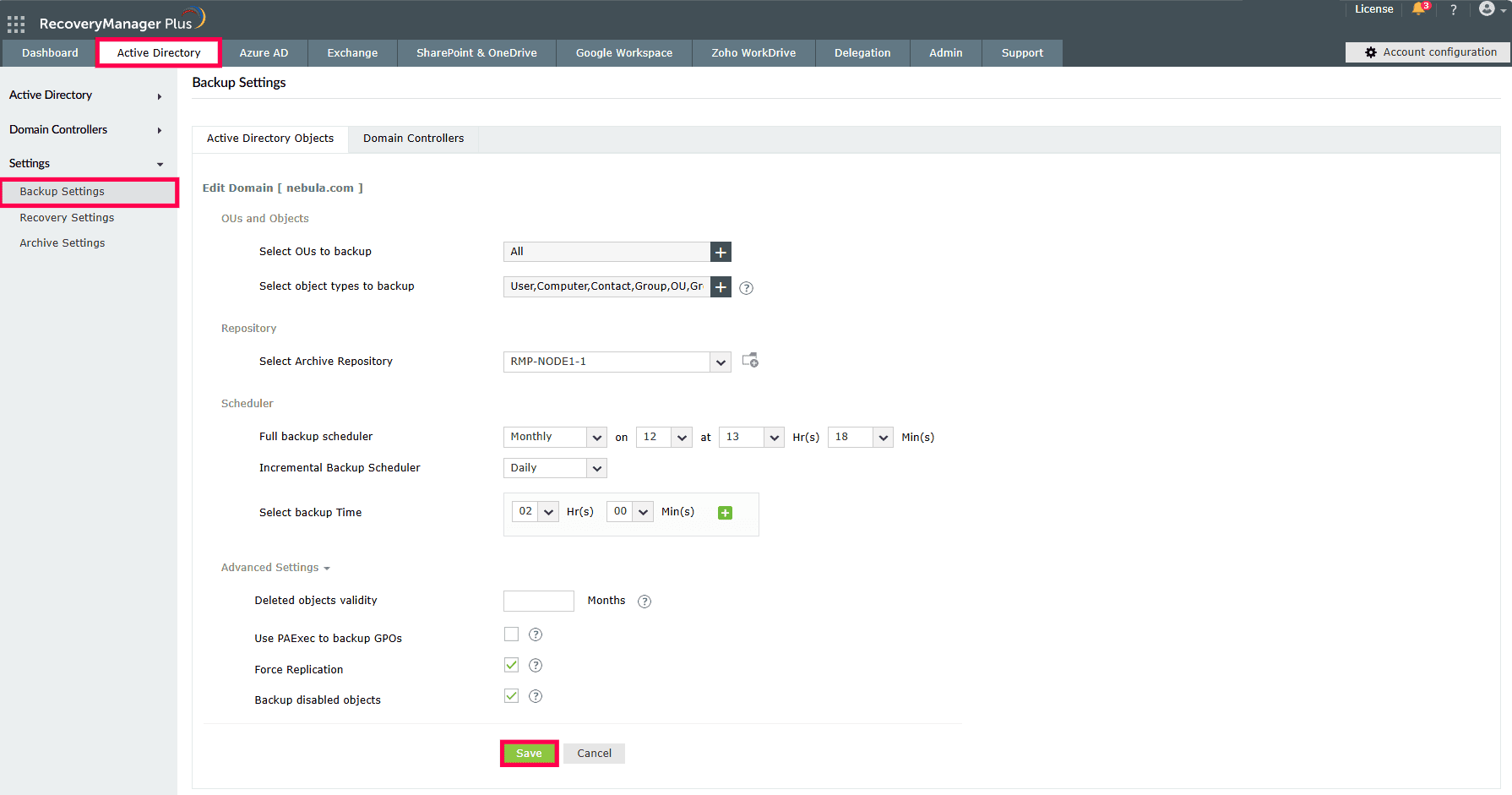Open the Full backup scheduler frequency dropdown
The height and width of the screenshot is (795, 1512).
pyautogui.click(x=555, y=437)
